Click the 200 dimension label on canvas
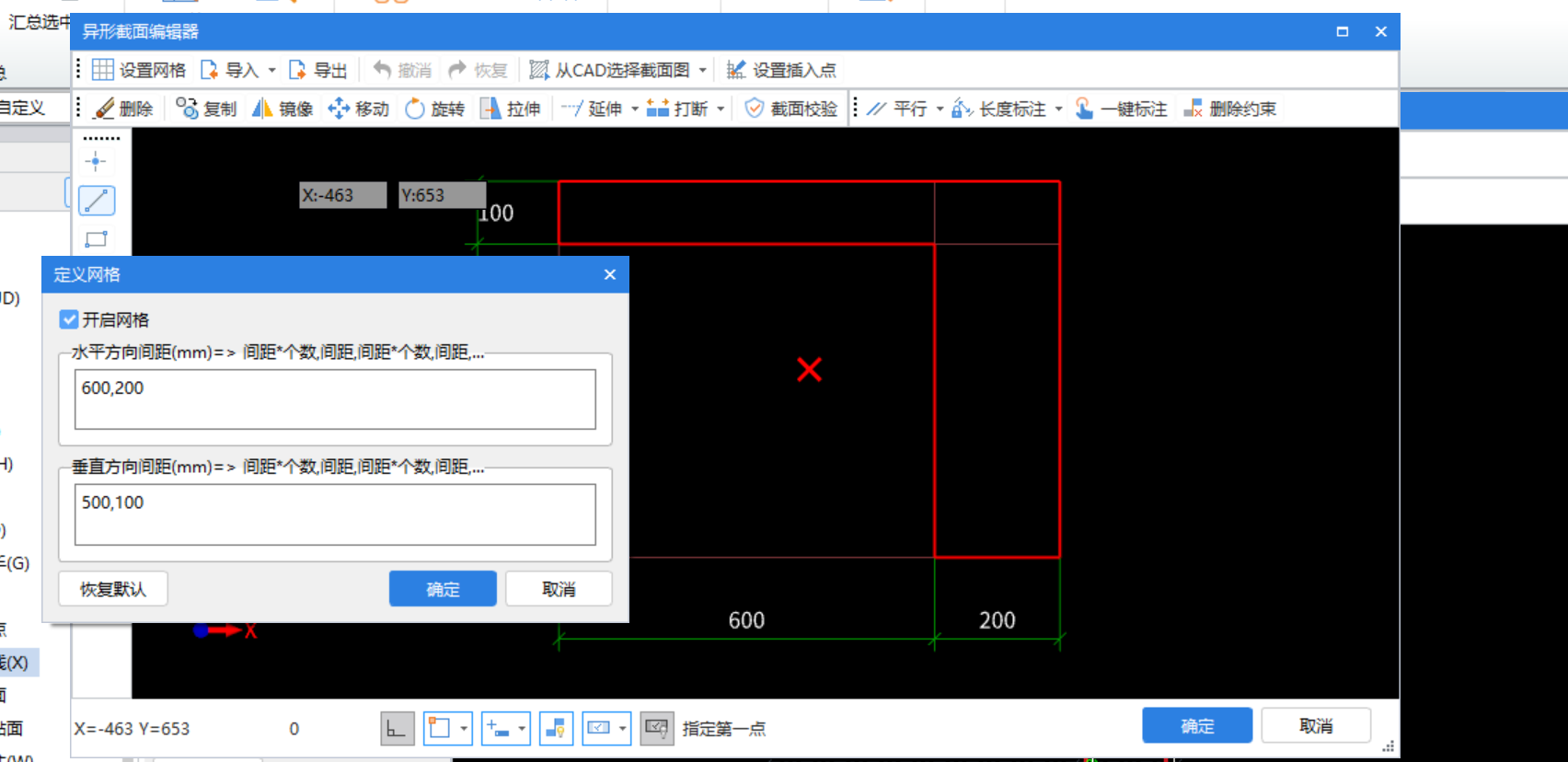This screenshot has width=1568, height=762. (997, 620)
